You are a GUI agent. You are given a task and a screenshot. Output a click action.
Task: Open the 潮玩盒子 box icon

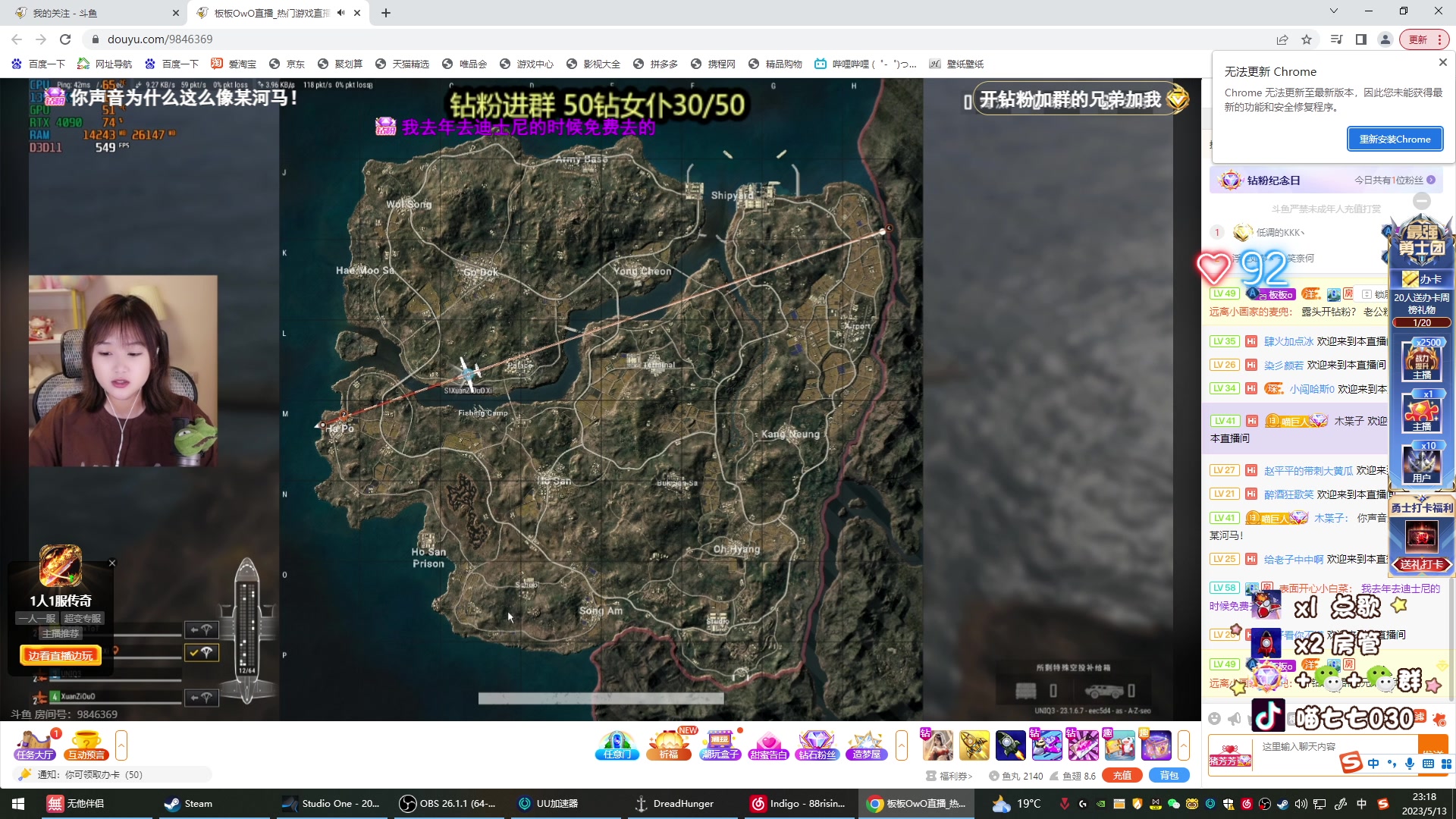(720, 745)
